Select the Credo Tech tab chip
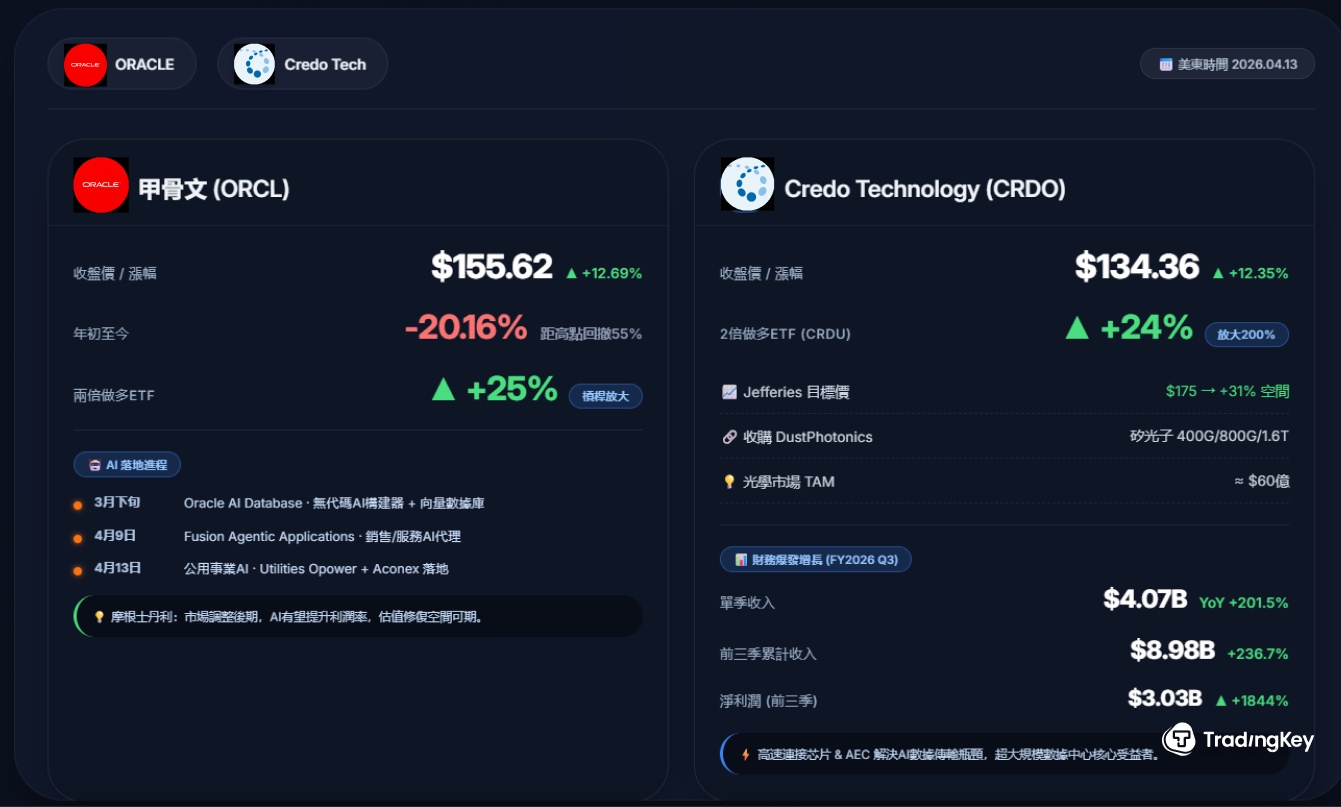Viewport: 1341px width, 807px height. [x=302, y=64]
